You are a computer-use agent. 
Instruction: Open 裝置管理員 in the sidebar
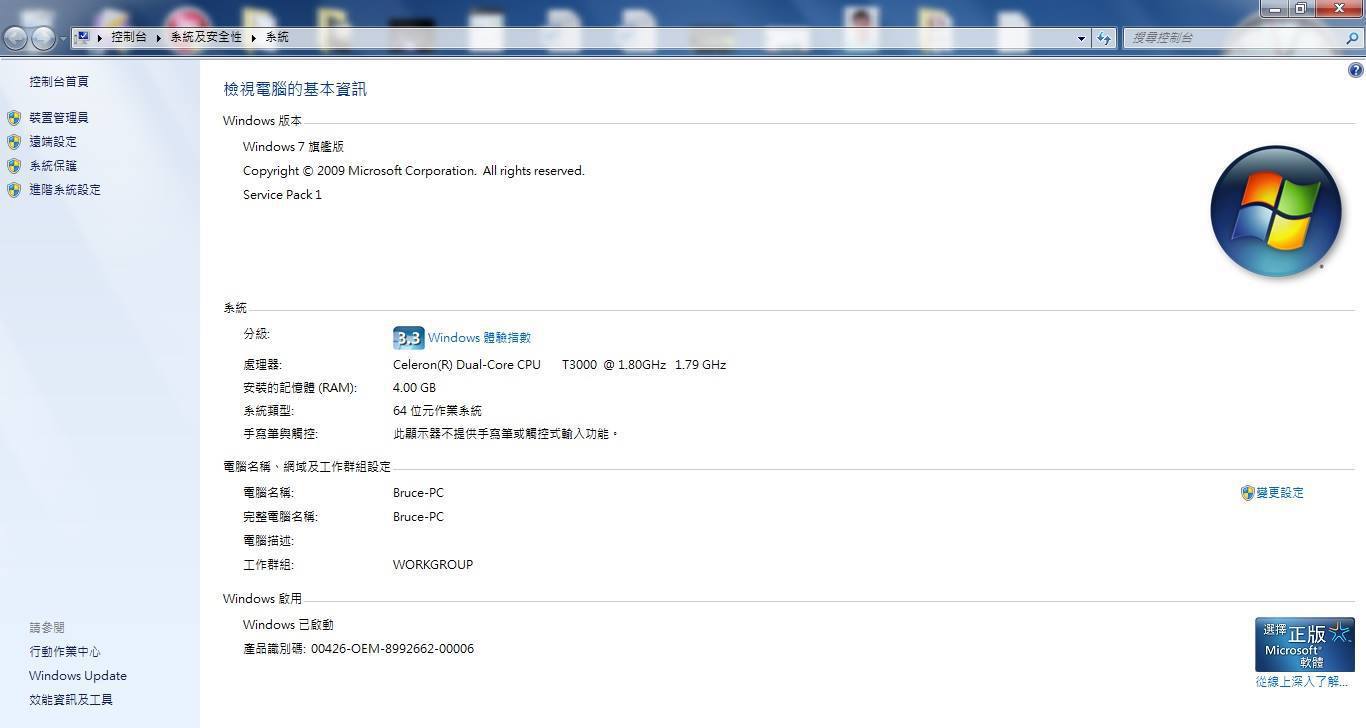(x=59, y=117)
